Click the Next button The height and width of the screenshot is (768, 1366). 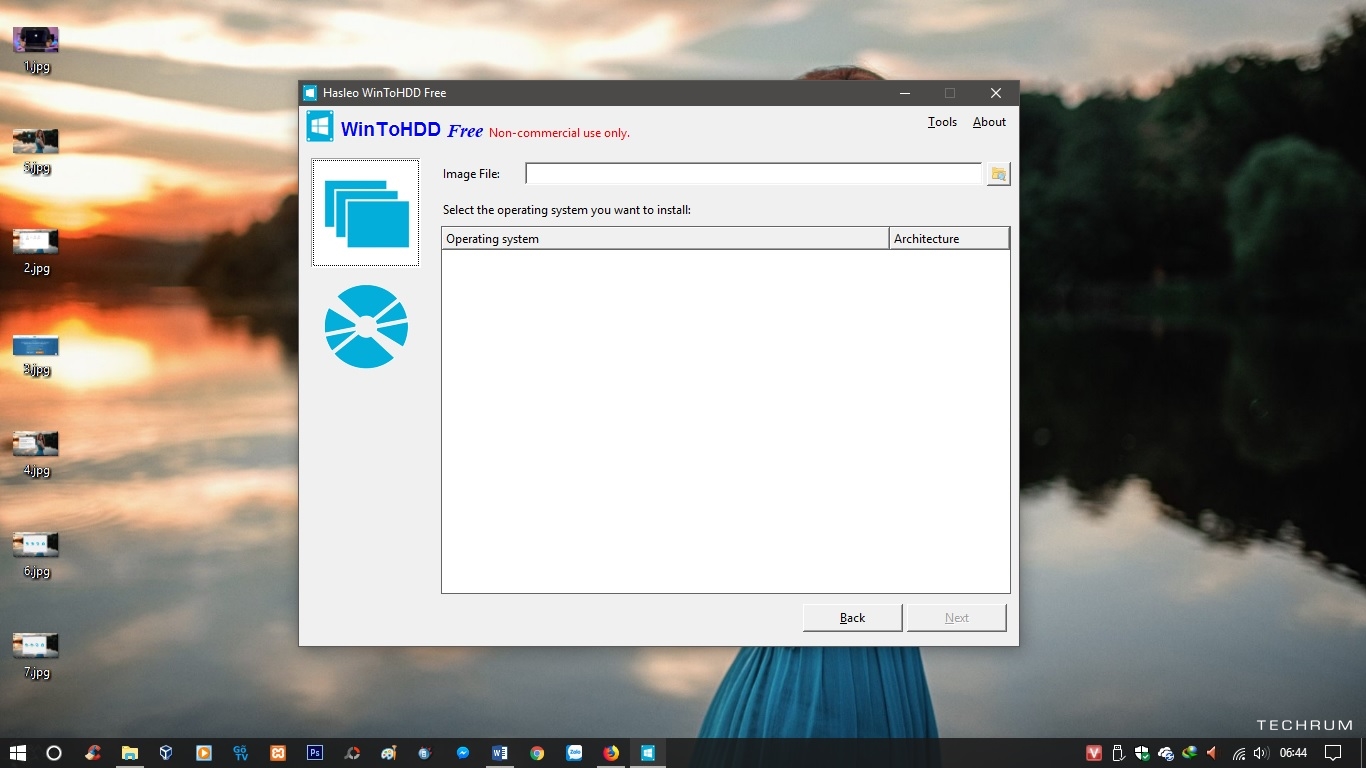(956, 618)
